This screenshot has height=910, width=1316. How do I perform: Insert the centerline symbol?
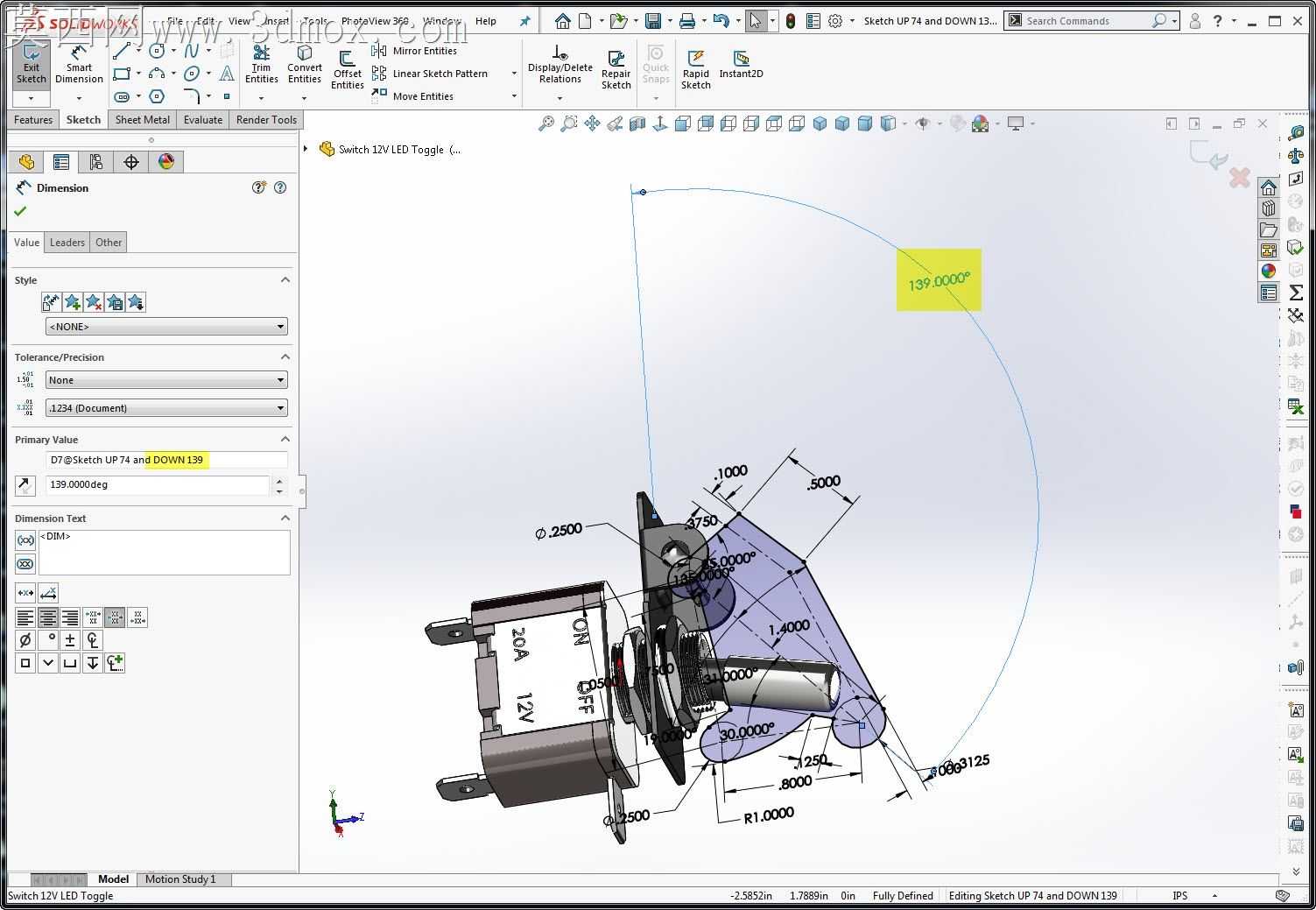click(92, 640)
